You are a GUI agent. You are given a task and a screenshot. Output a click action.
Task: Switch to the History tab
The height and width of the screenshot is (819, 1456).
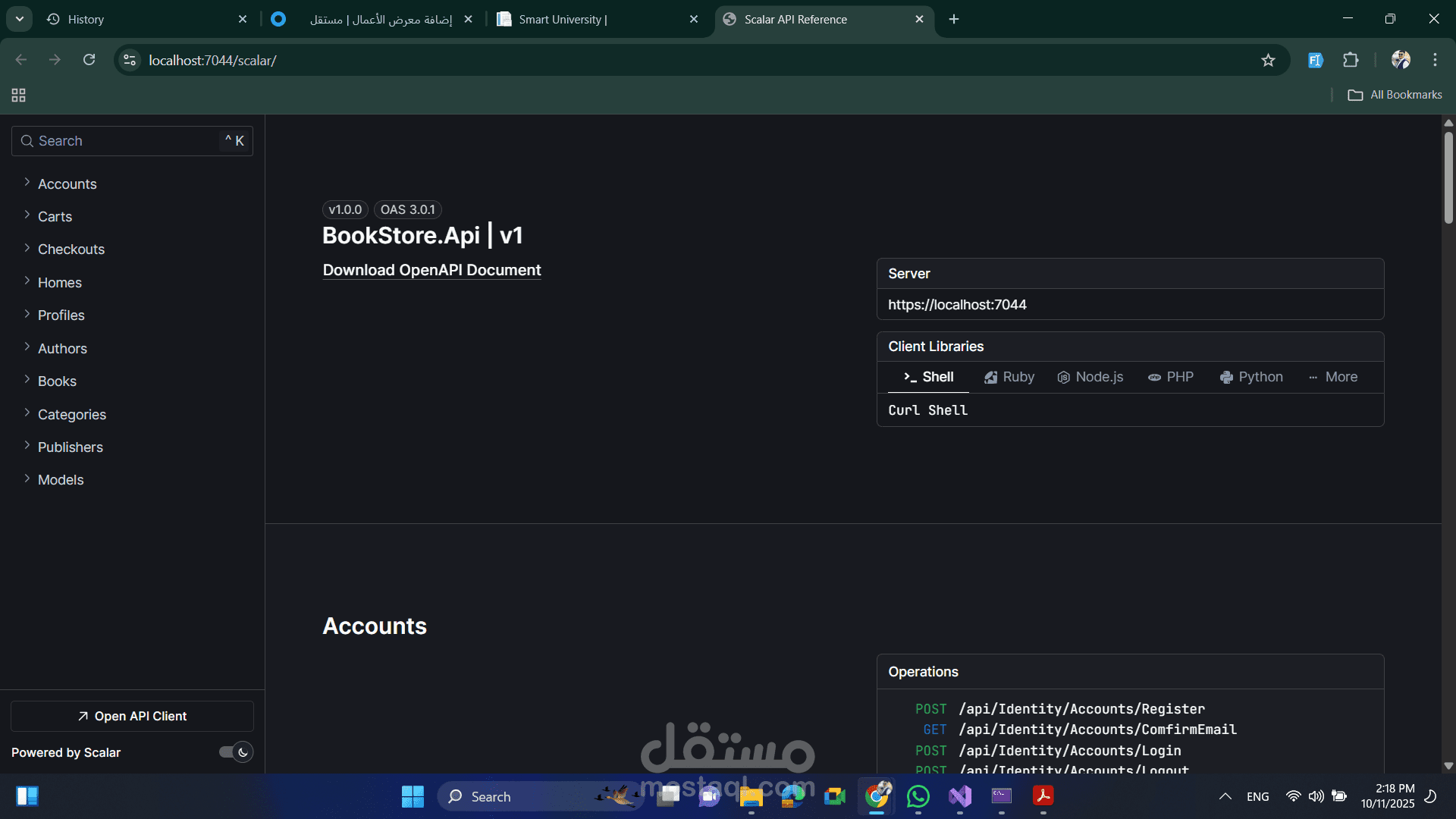click(144, 19)
